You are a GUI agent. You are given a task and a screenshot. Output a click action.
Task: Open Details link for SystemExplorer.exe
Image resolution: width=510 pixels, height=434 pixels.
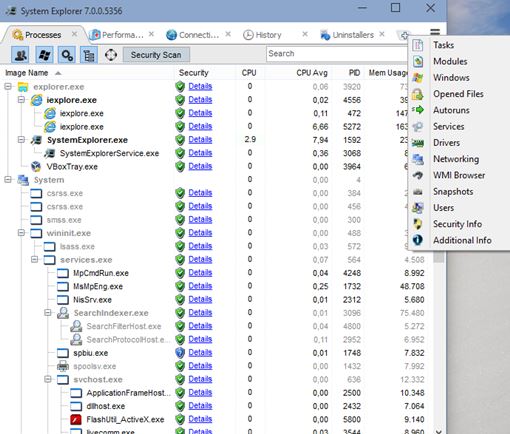200,140
